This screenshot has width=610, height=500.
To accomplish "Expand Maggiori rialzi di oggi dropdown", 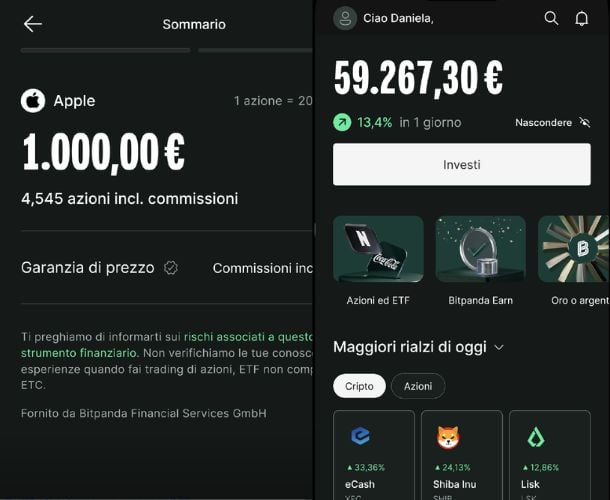I will [x=499, y=347].
